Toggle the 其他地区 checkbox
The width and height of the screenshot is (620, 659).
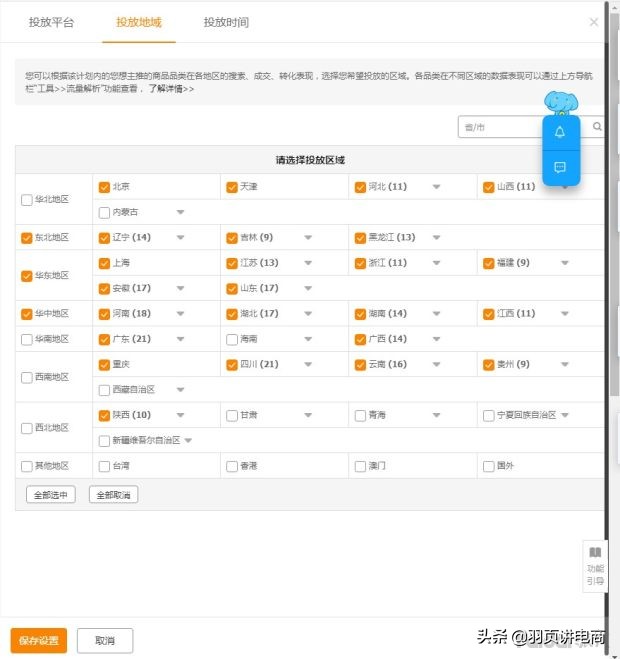pos(26,466)
